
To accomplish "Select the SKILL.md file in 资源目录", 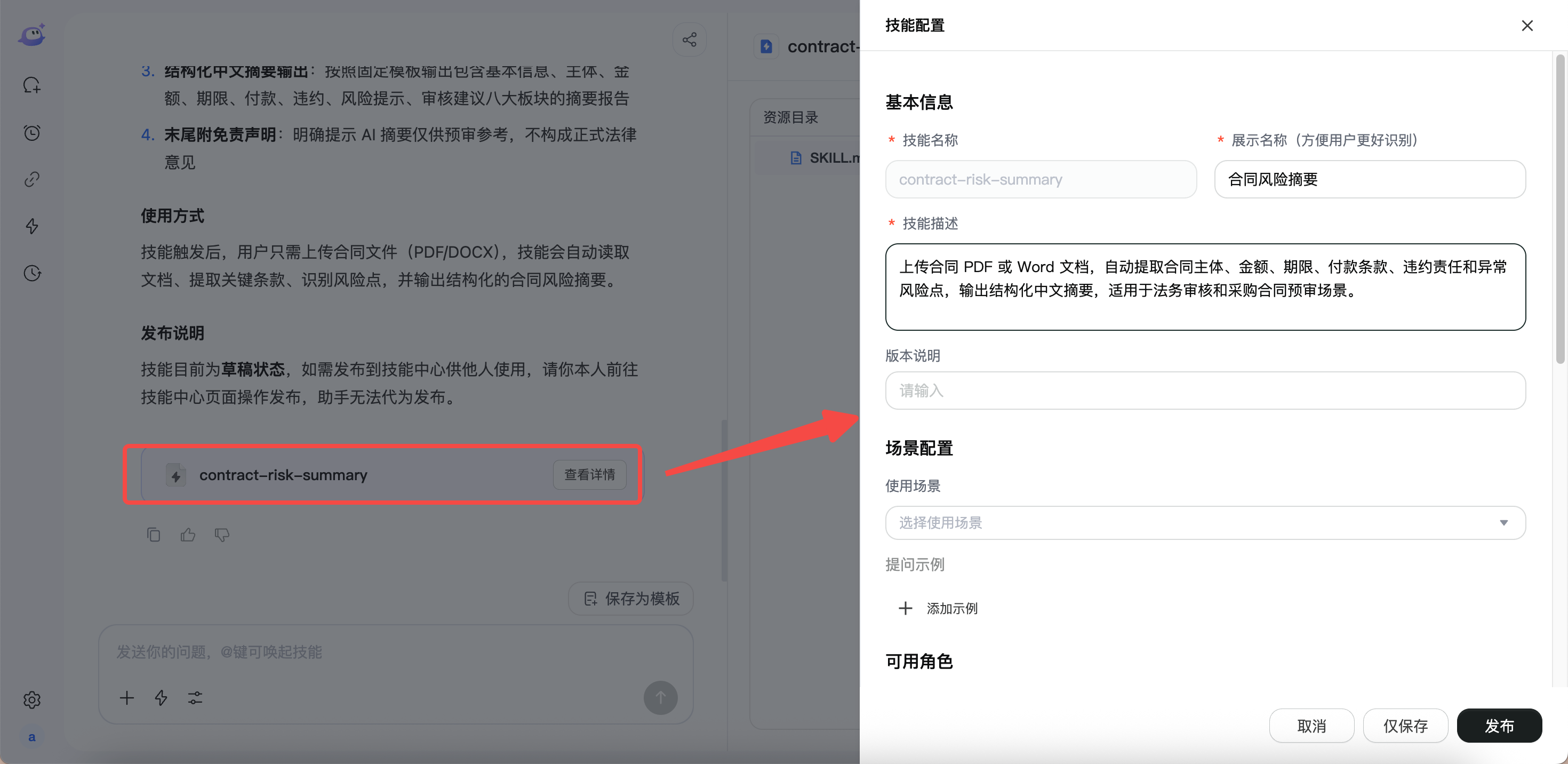I will 825,158.
